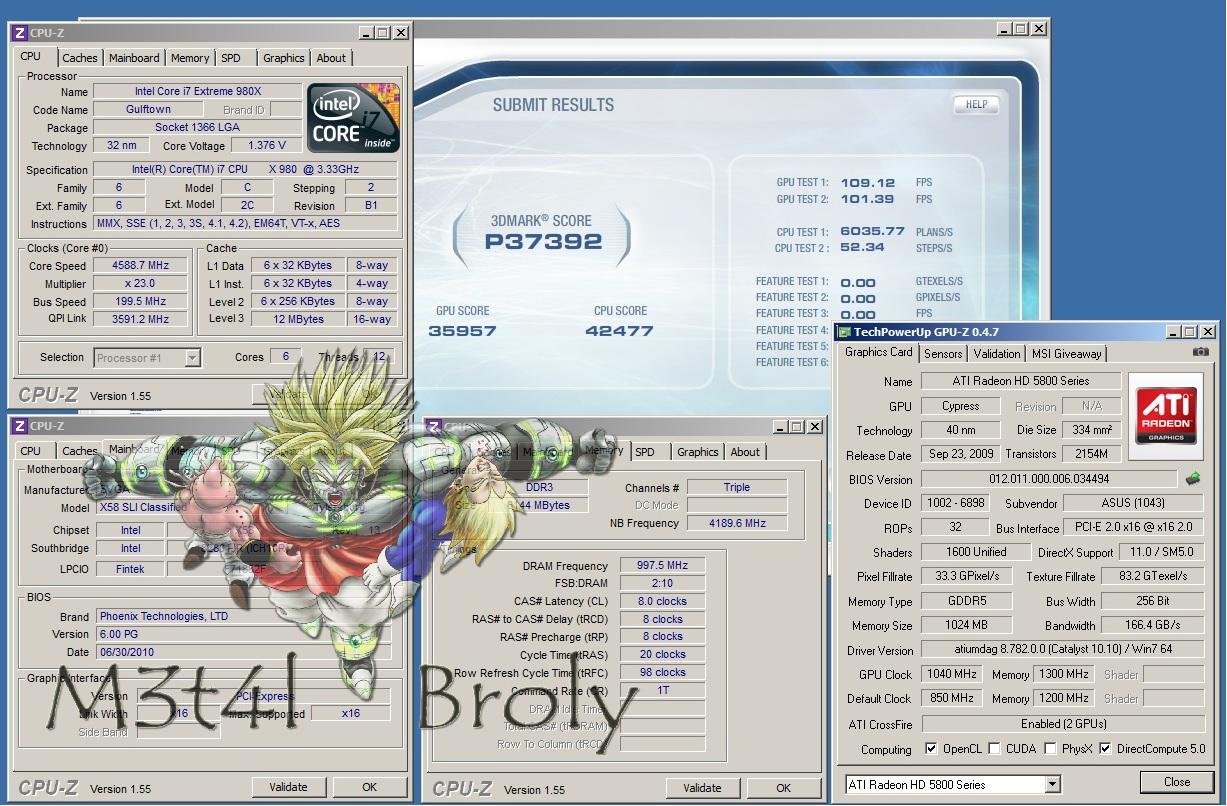Open the Mainboard tab in top CPU-Z window
The height and width of the screenshot is (806, 1227).
134,58
